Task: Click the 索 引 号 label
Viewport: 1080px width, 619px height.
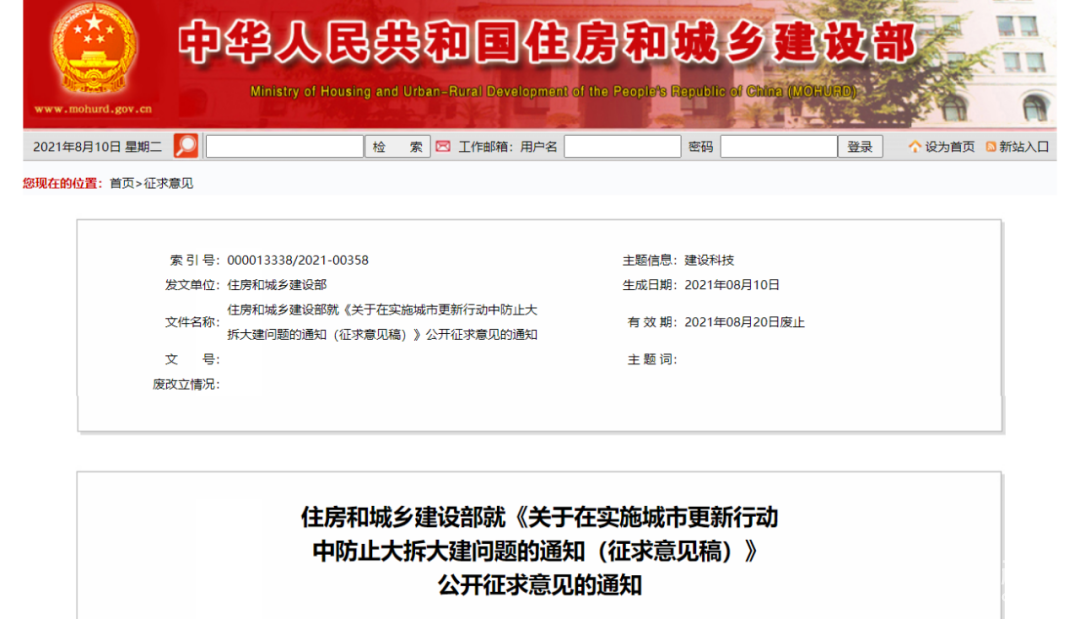Action: (195, 260)
